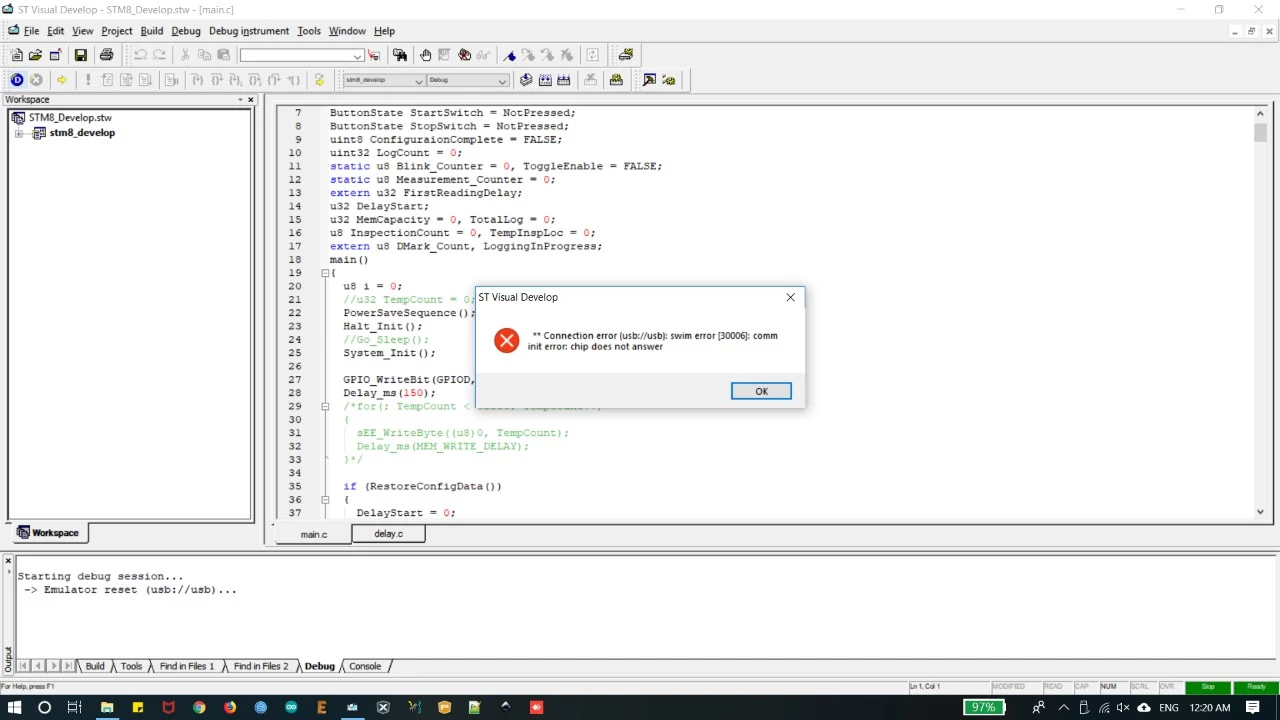This screenshot has width=1280, height=720.
Task: Click the Cut scissors icon
Action: coord(186,55)
